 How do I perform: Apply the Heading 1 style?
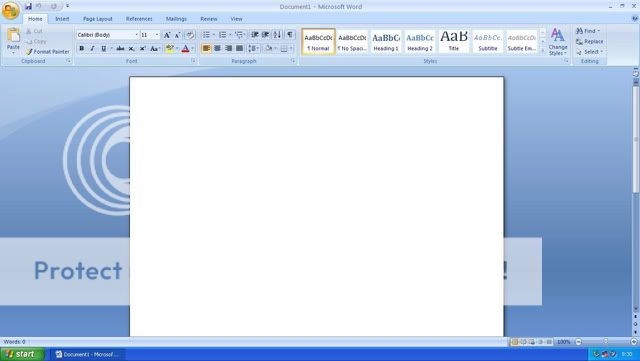pyautogui.click(x=386, y=41)
